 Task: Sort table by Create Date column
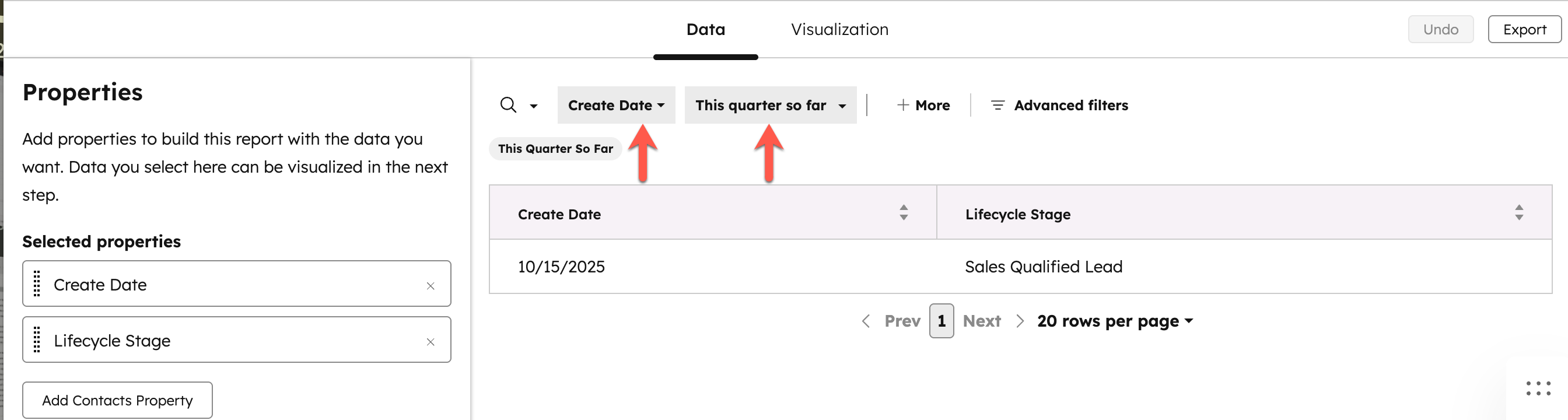coord(904,212)
